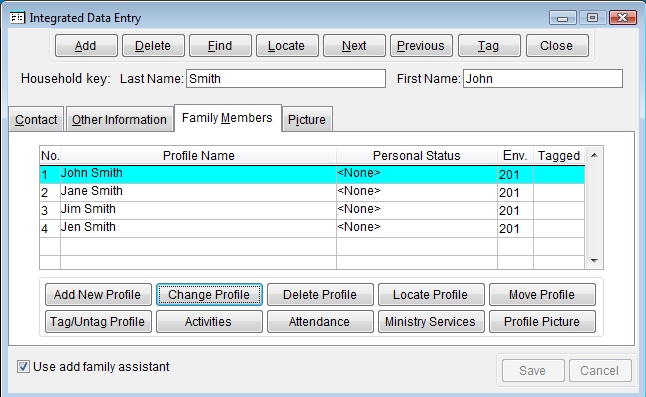Close window with the red X
Screen dimensions: 646x397
click(x=623, y=18)
